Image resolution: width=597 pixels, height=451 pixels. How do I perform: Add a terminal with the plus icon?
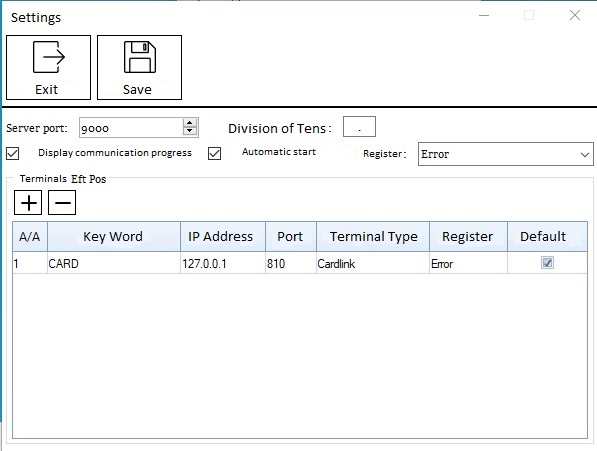(x=28, y=203)
